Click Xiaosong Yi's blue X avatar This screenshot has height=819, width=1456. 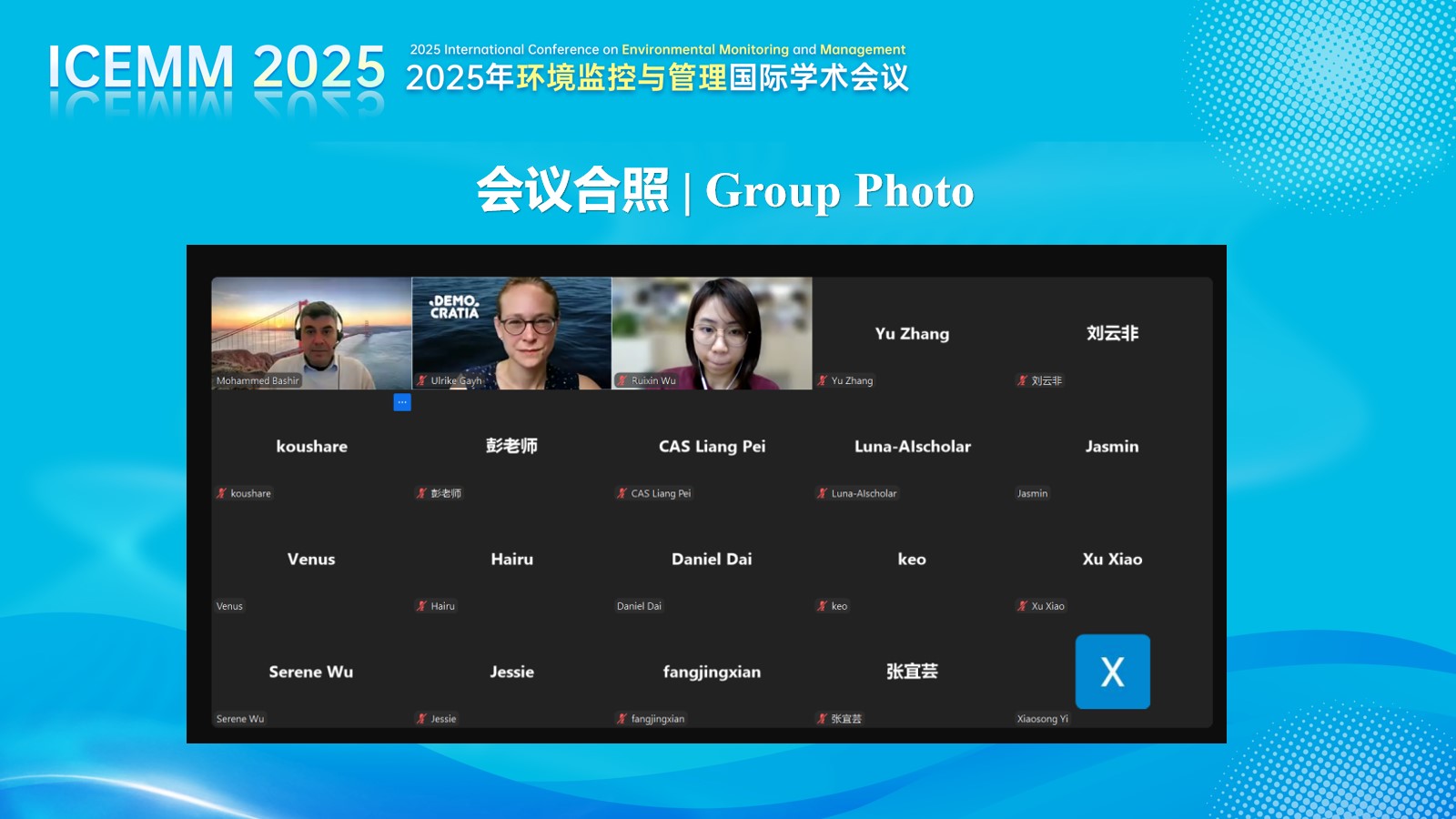click(1112, 672)
